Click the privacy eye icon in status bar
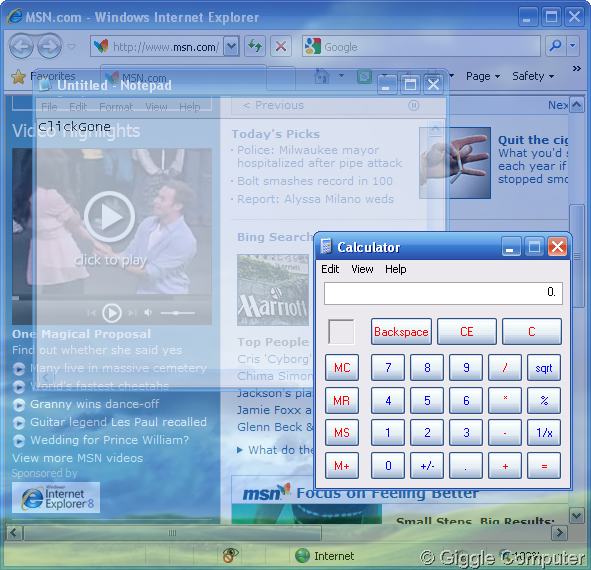Image resolution: width=591 pixels, height=570 pixels. (x=230, y=555)
